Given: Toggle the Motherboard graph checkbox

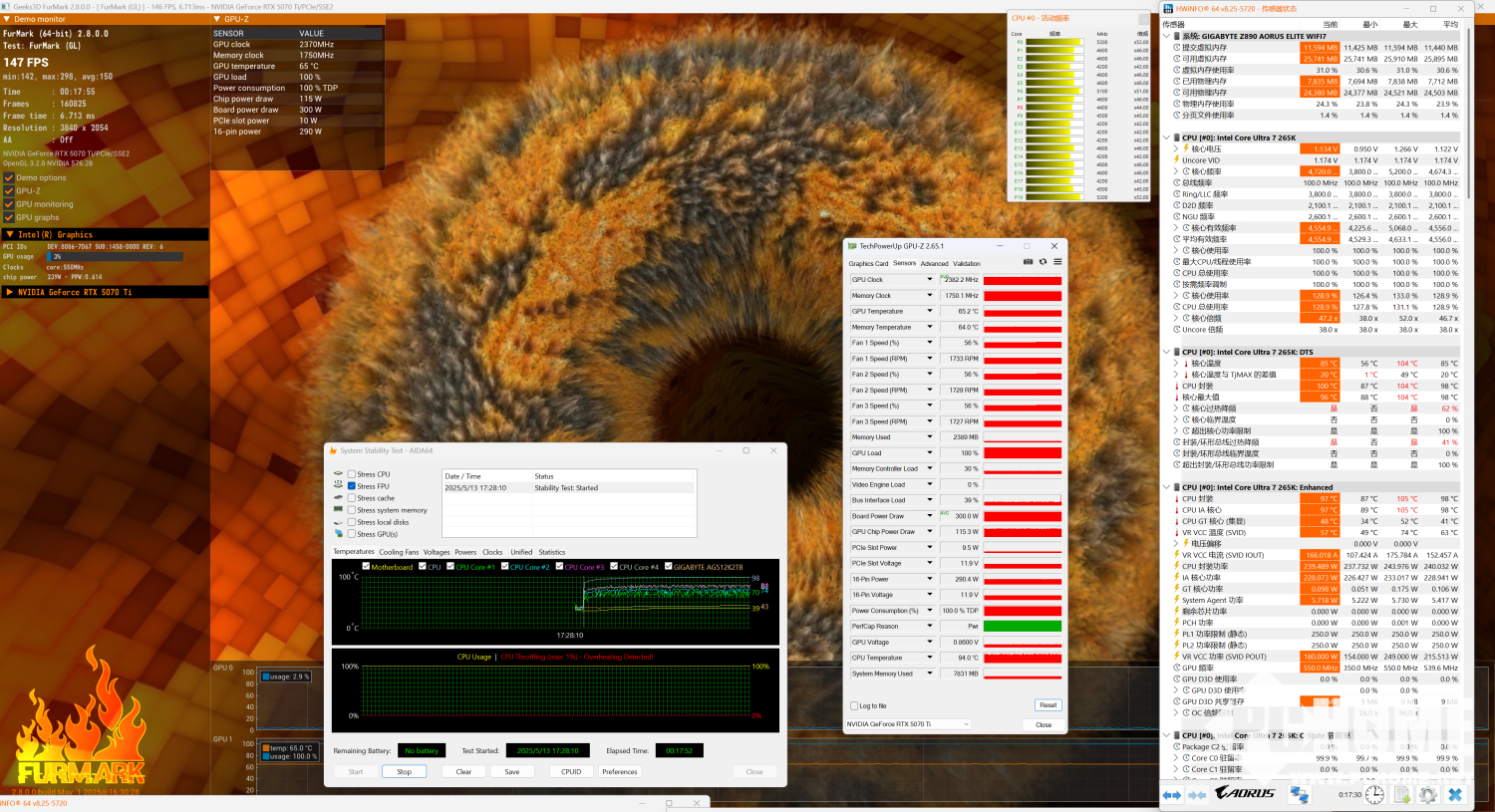Looking at the screenshot, I should (x=366, y=566).
